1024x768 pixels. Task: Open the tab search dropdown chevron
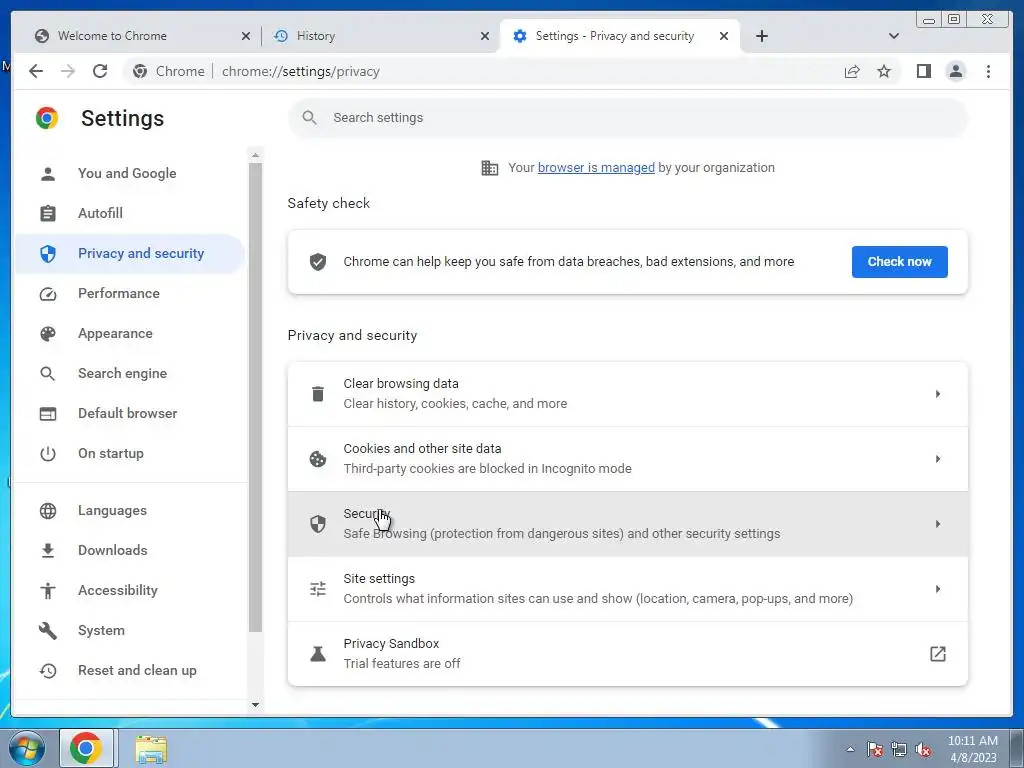(x=894, y=36)
